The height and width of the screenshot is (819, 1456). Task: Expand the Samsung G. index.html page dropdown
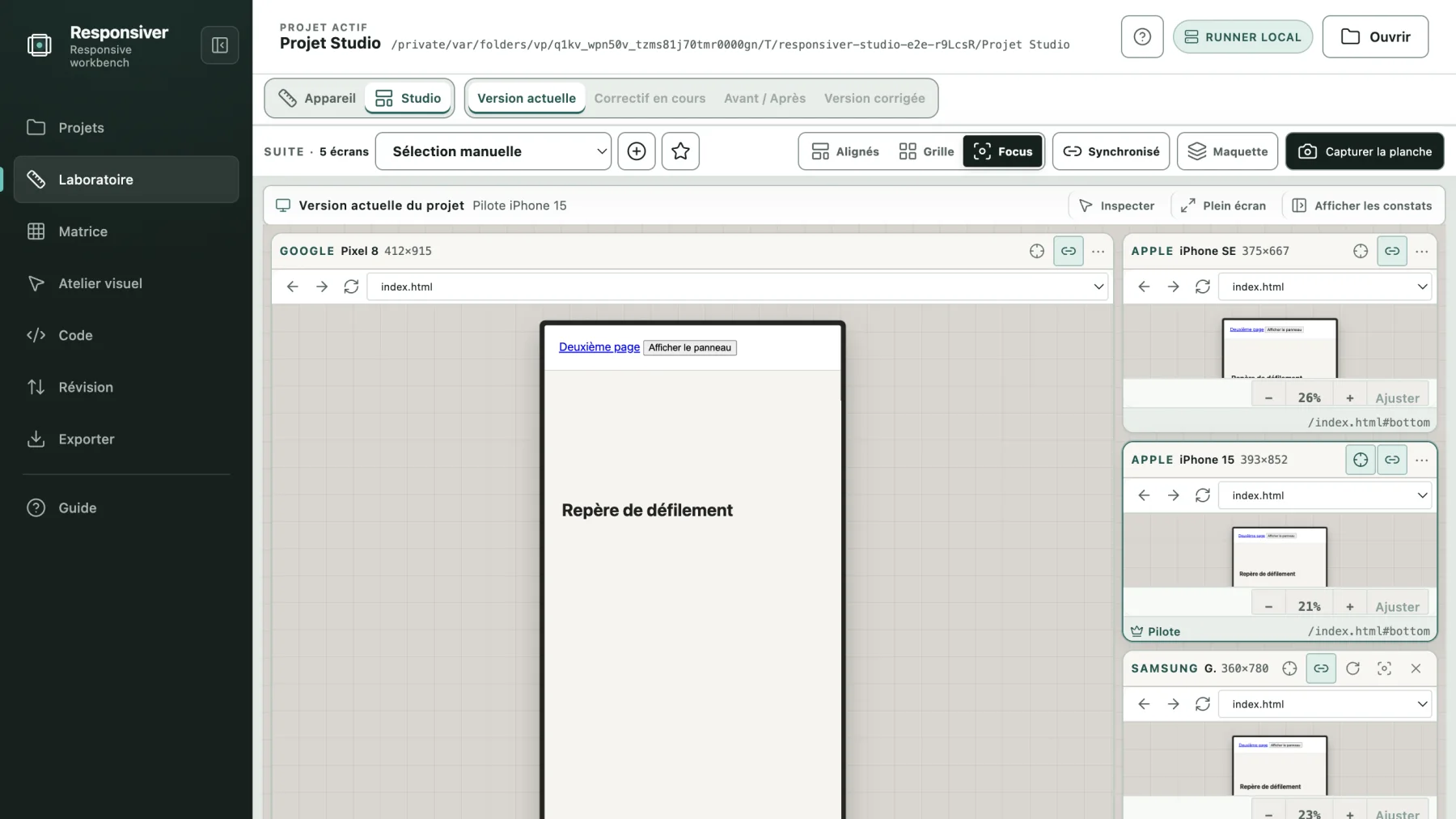[1325, 704]
